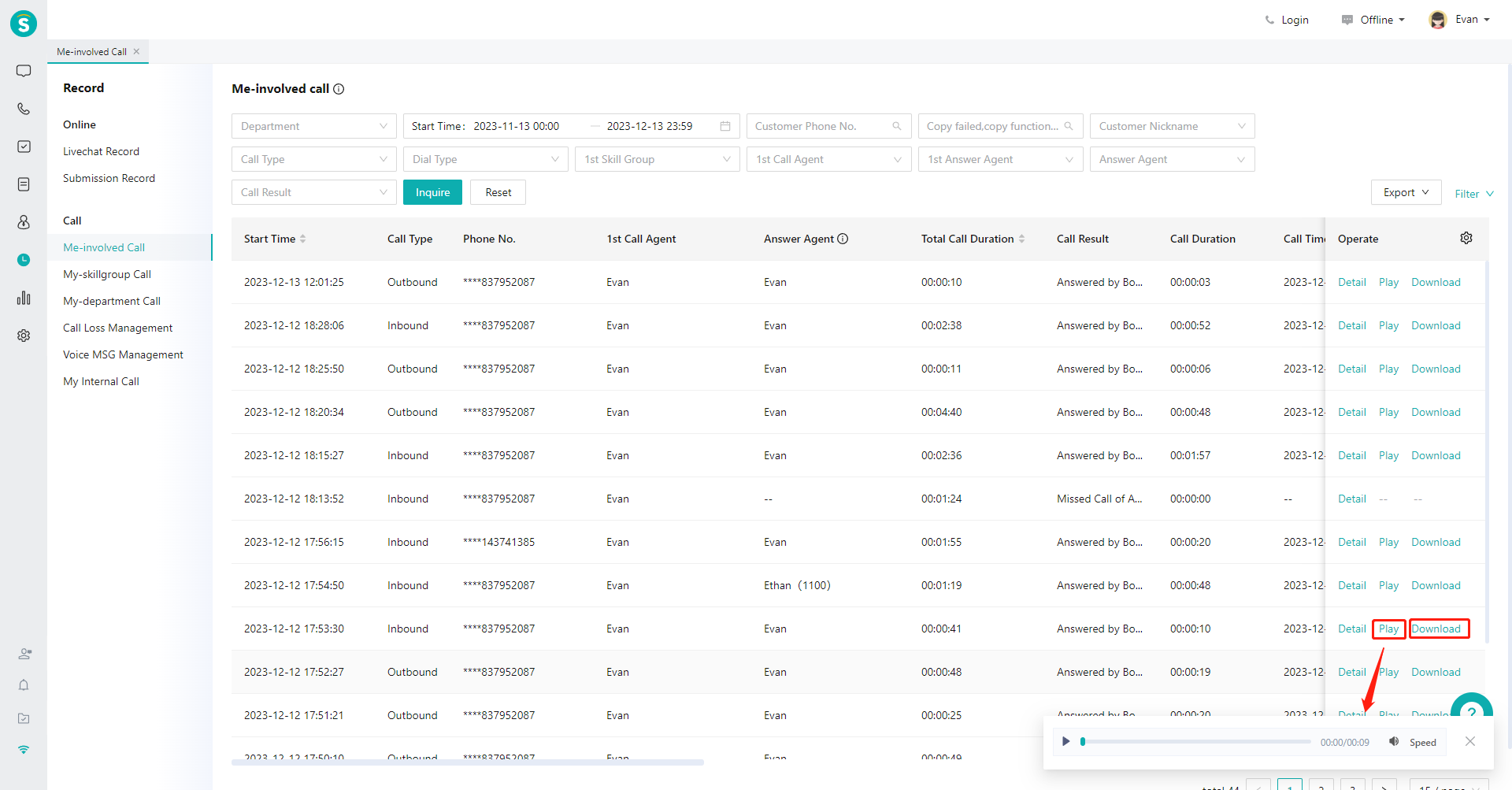
Task: Play recording of 2023-12-12 17:53:30 call
Action: pyautogui.click(x=1388, y=629)
